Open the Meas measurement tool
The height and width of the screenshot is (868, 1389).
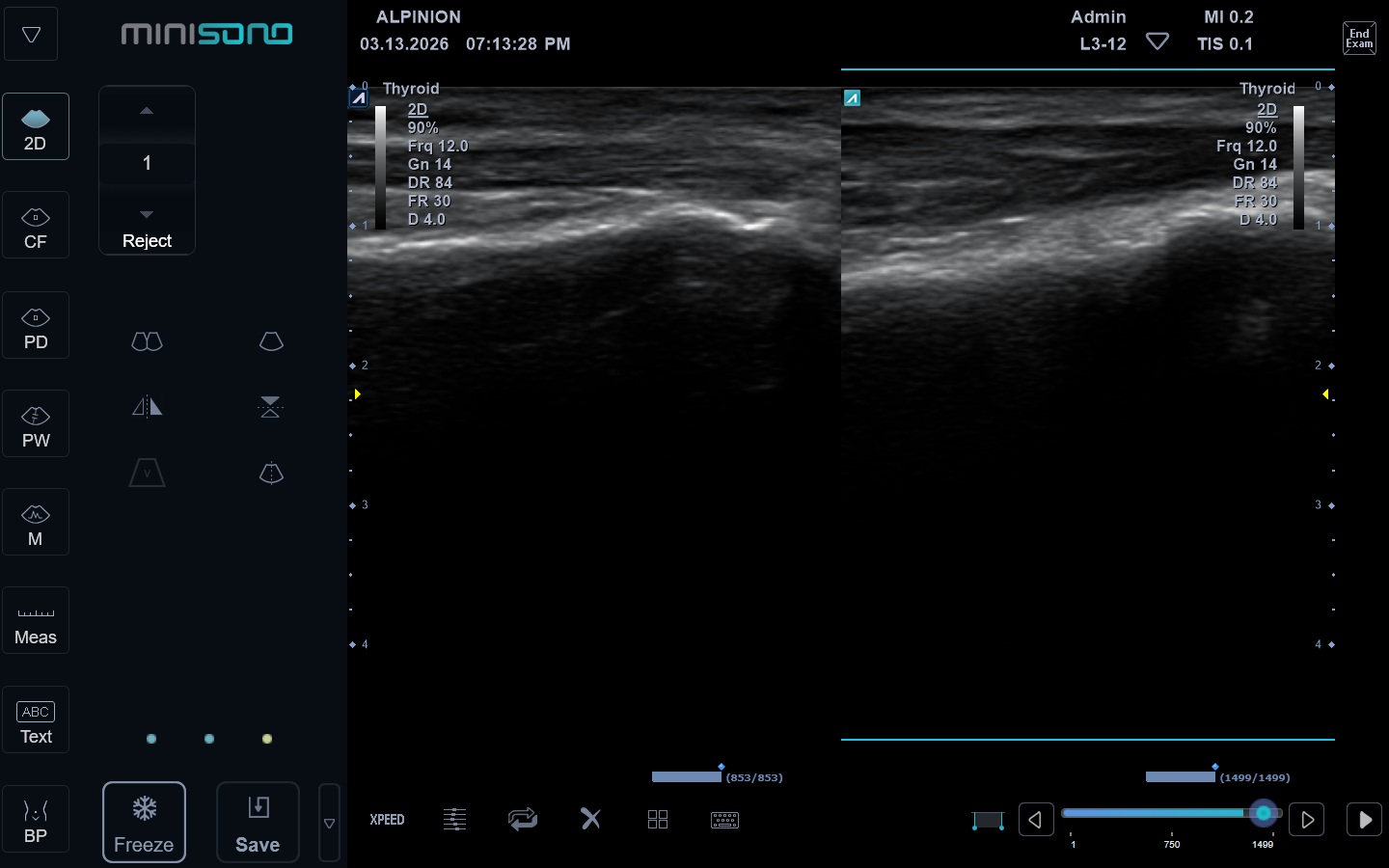(x=36, y=621)
